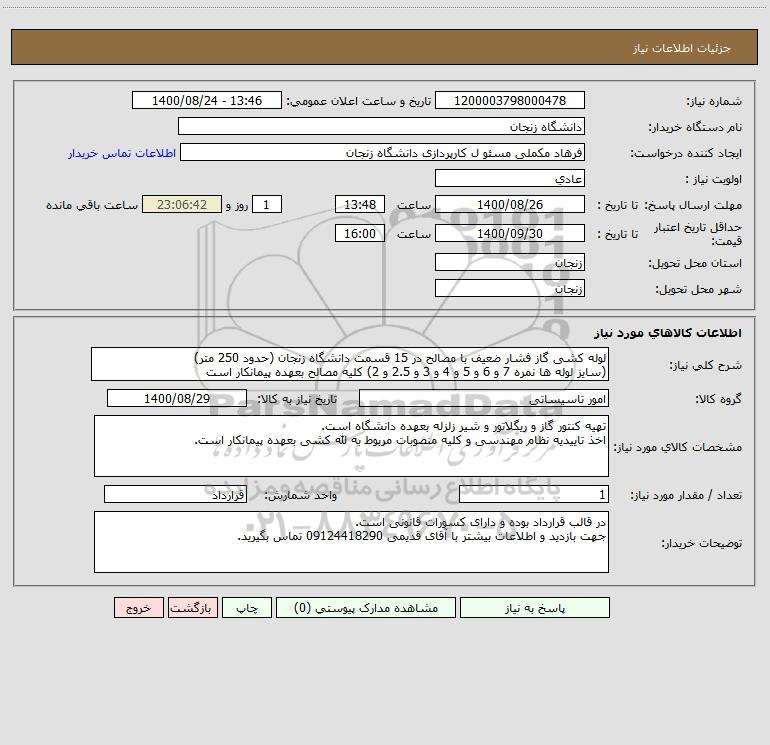The height and width of the screenshot is (745, 770).
Task: Click the label 'تاریخ و ساعت اعلان عمومی:'
Action: pyautogui.click(x=358, y=101)
